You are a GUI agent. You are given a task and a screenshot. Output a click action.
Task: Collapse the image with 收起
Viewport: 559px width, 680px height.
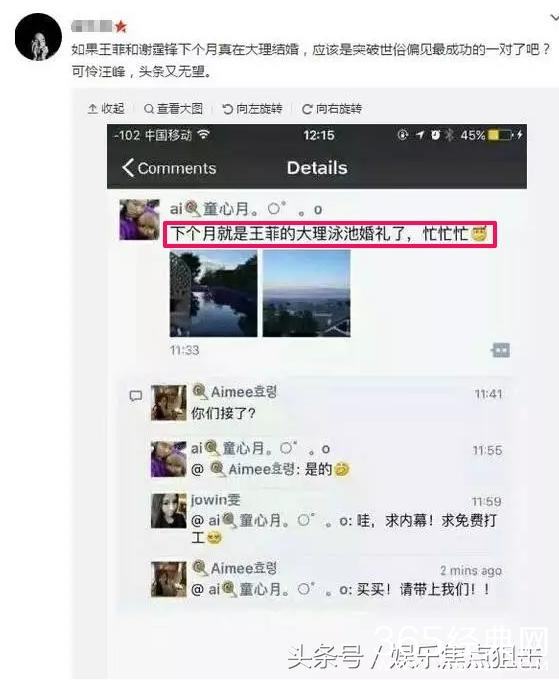click(x=106, y=108)
